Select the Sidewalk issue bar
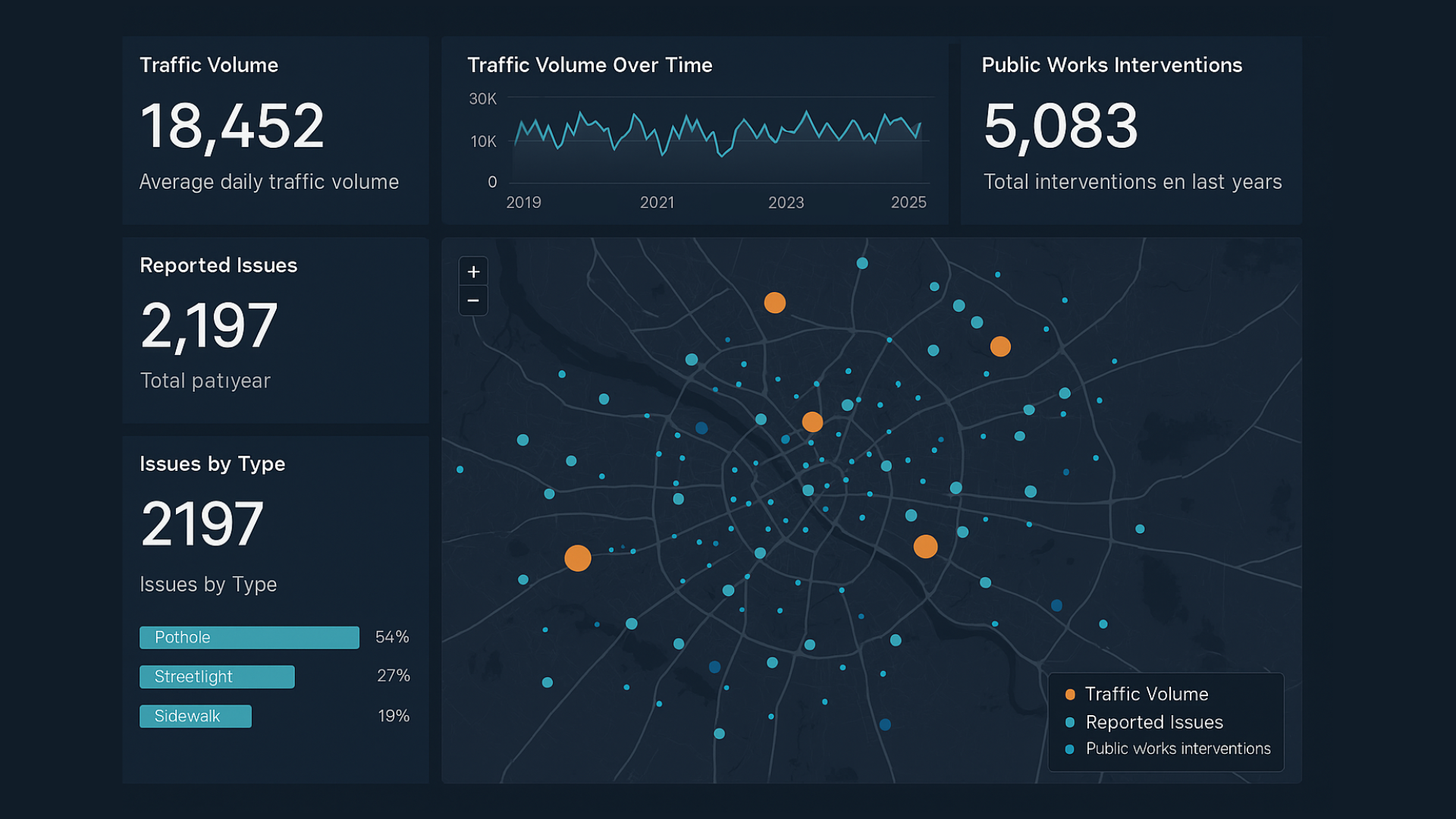The image size is (1456, 819). pos(195,717)
